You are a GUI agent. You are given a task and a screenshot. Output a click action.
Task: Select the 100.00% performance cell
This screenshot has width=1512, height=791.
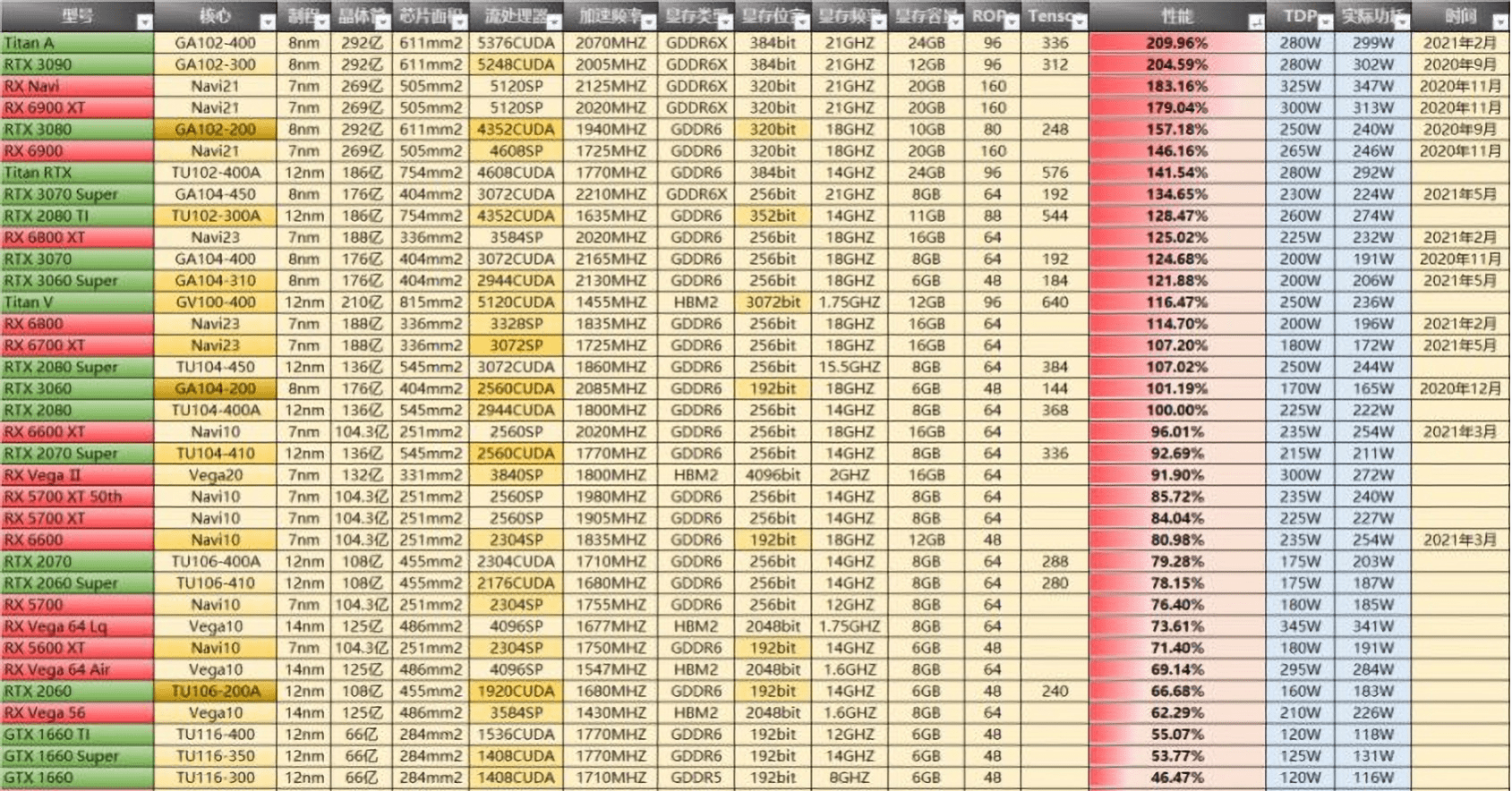point(1177,411)
